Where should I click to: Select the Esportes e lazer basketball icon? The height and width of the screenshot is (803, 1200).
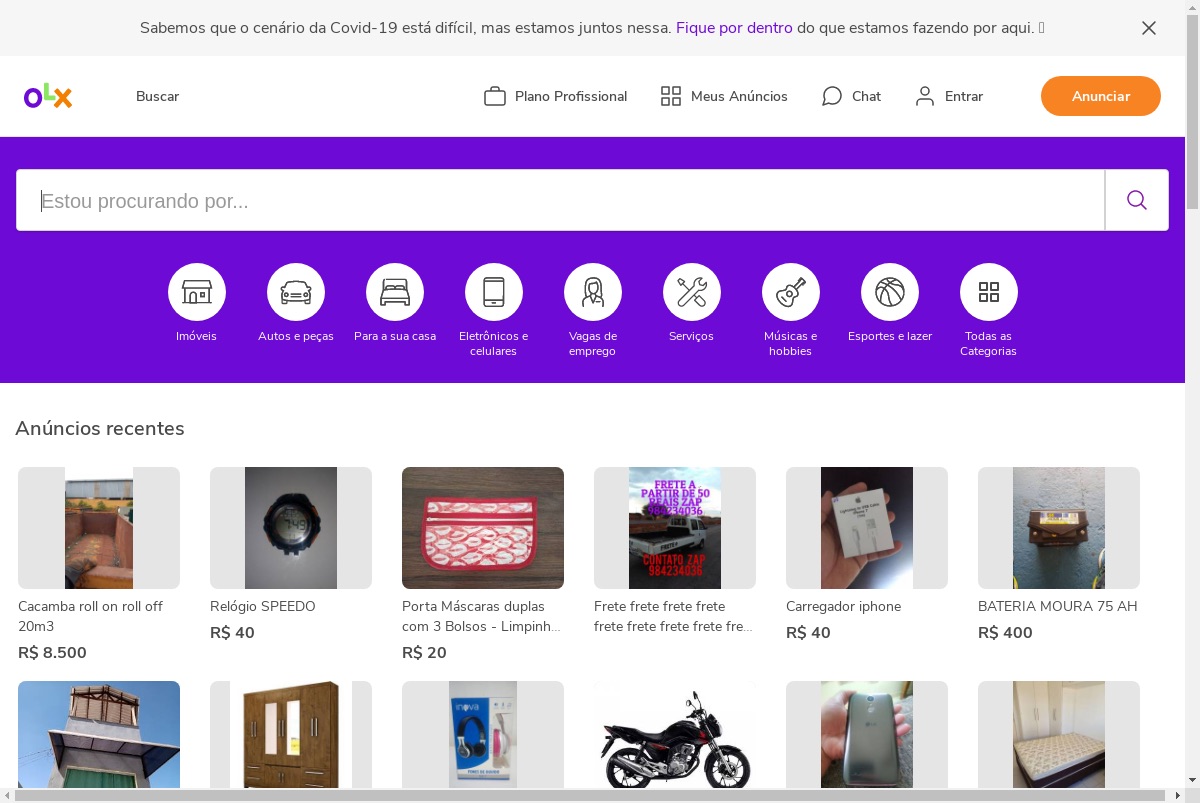pos(890,292)
